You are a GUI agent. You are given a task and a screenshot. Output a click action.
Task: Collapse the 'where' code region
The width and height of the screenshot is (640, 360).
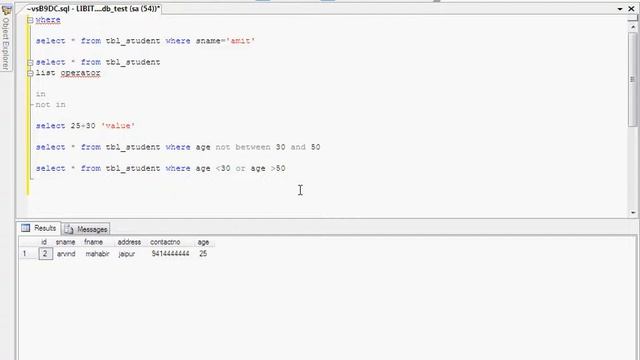pos(30,20)
